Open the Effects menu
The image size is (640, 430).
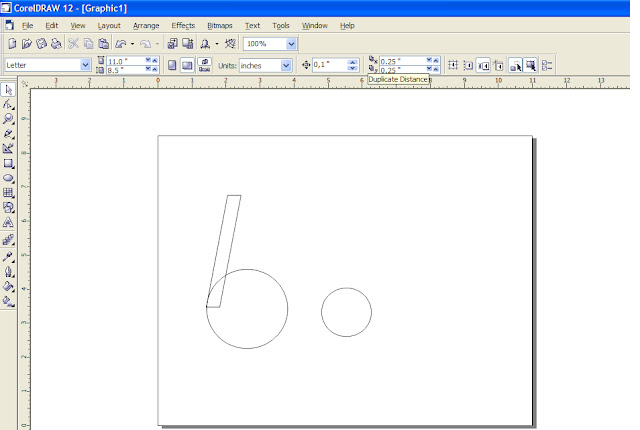pos(183,26)
